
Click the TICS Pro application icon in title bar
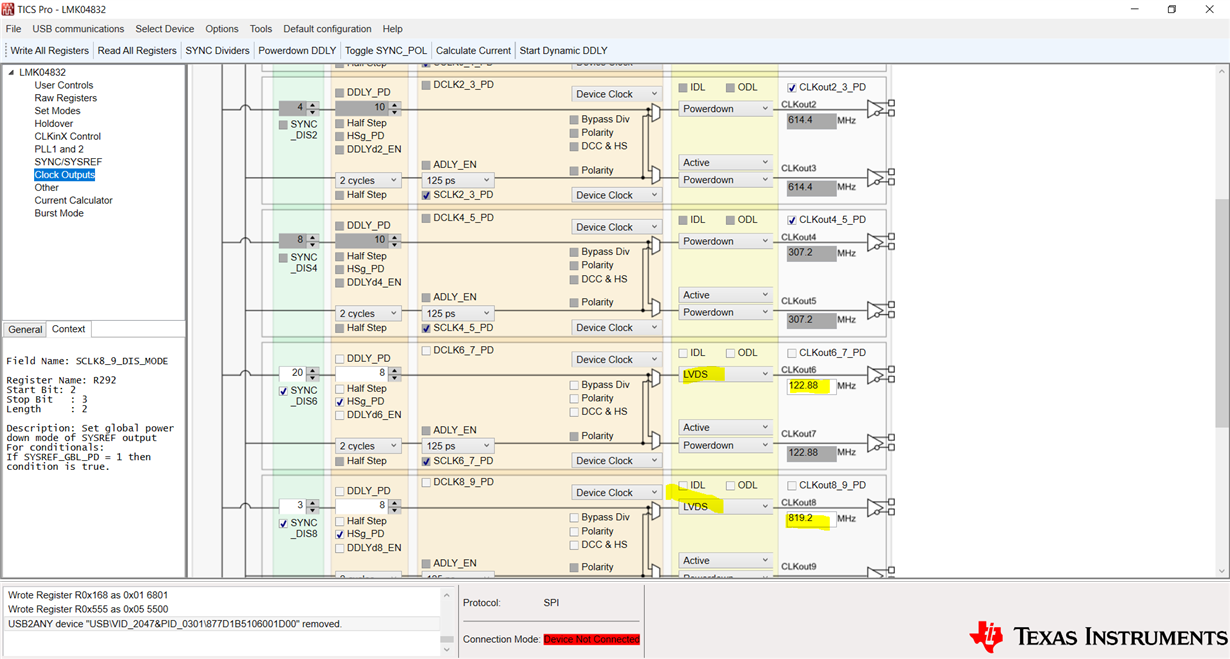pos(8,9)
